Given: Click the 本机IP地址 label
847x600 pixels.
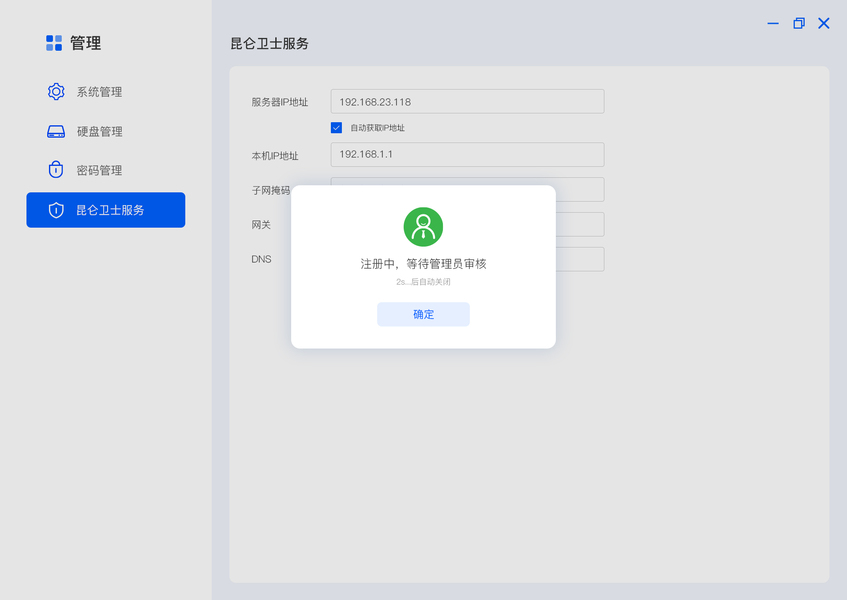Looking at the screenshot, I should 275,156.
